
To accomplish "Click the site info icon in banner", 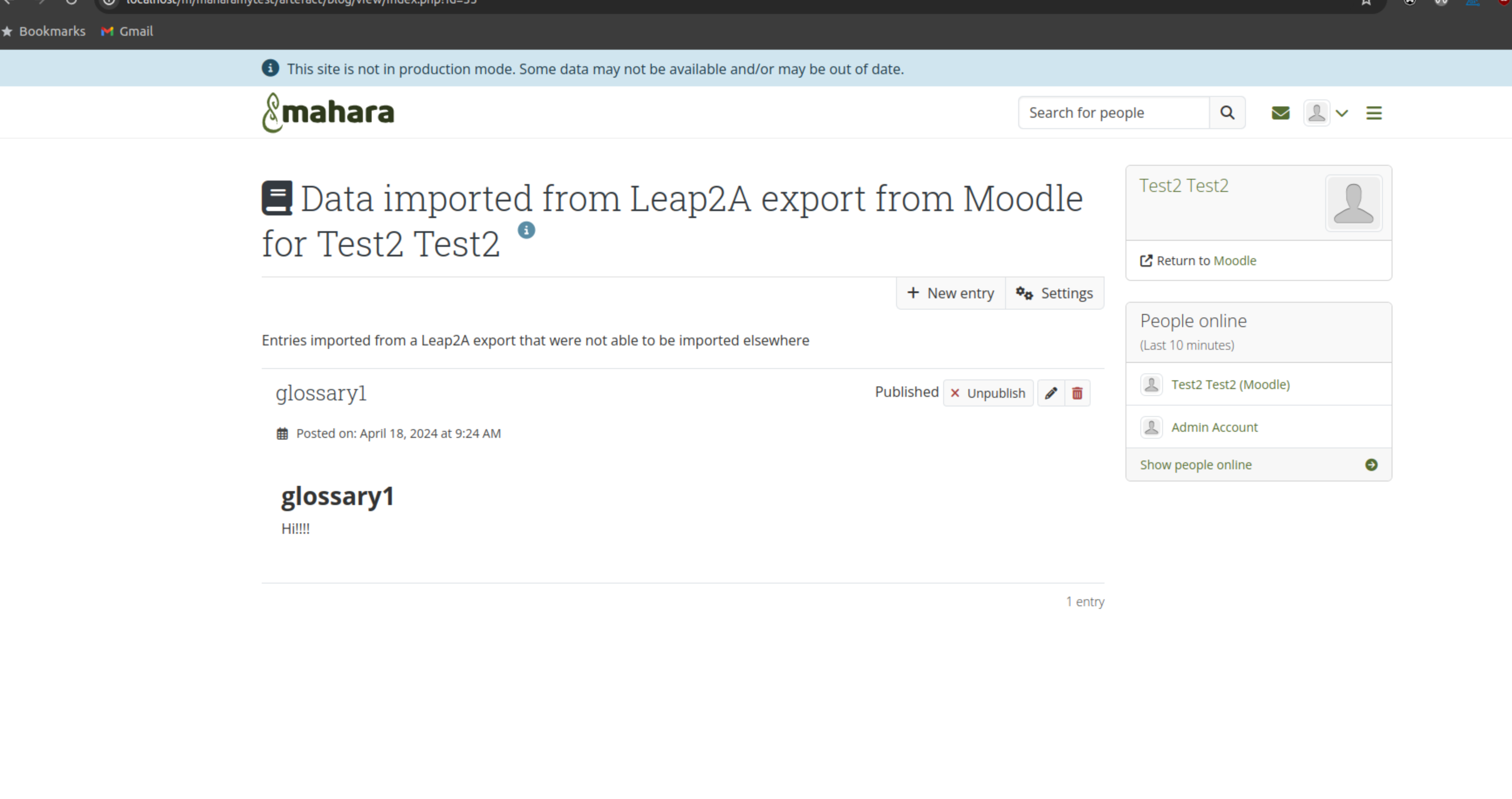I will click(x=270, y=68).
